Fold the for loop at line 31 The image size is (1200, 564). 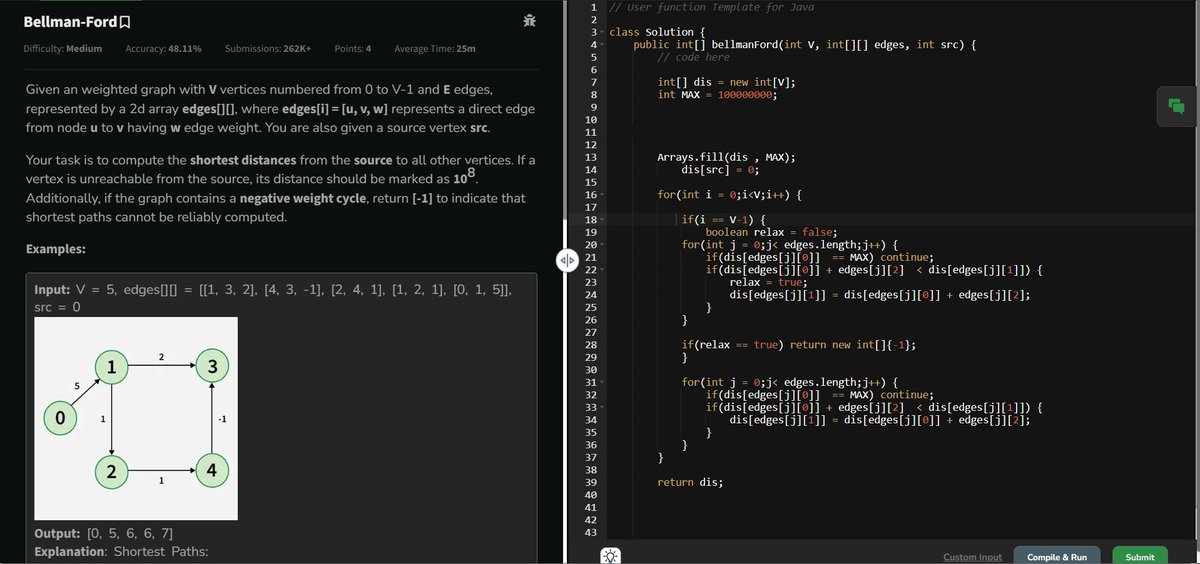600,382
